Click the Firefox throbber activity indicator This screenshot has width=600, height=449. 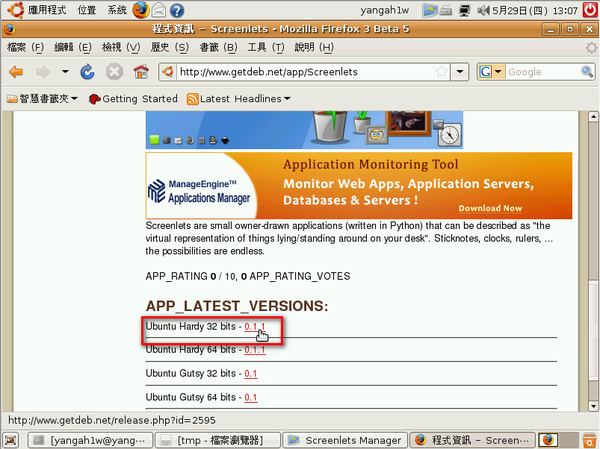[591, 47]
